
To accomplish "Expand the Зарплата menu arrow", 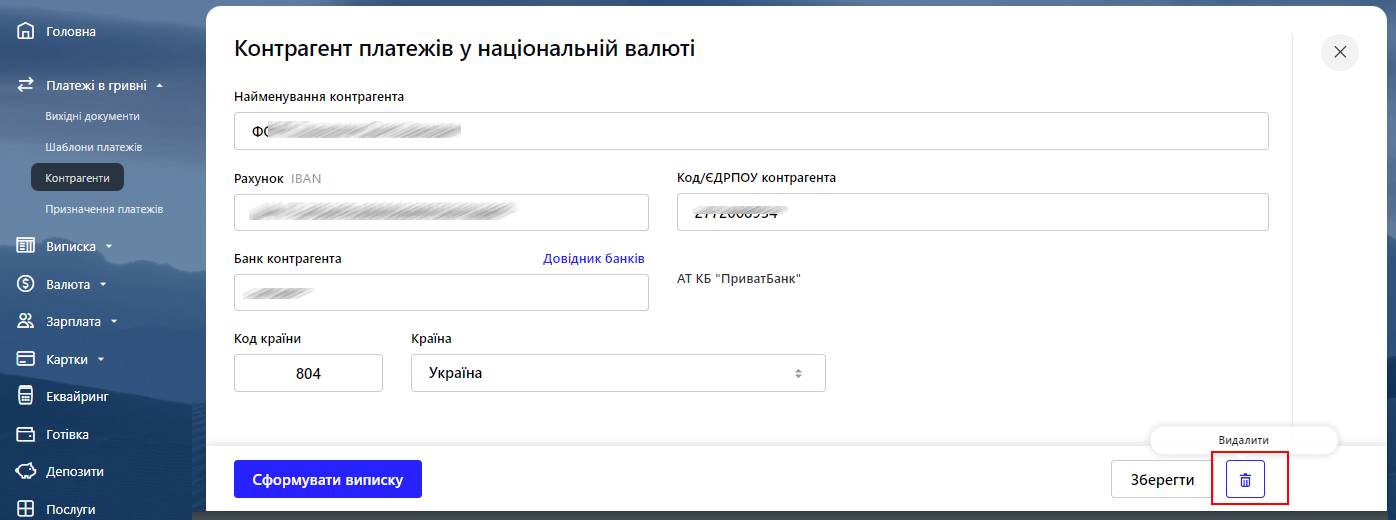I will tap(114, 322).
